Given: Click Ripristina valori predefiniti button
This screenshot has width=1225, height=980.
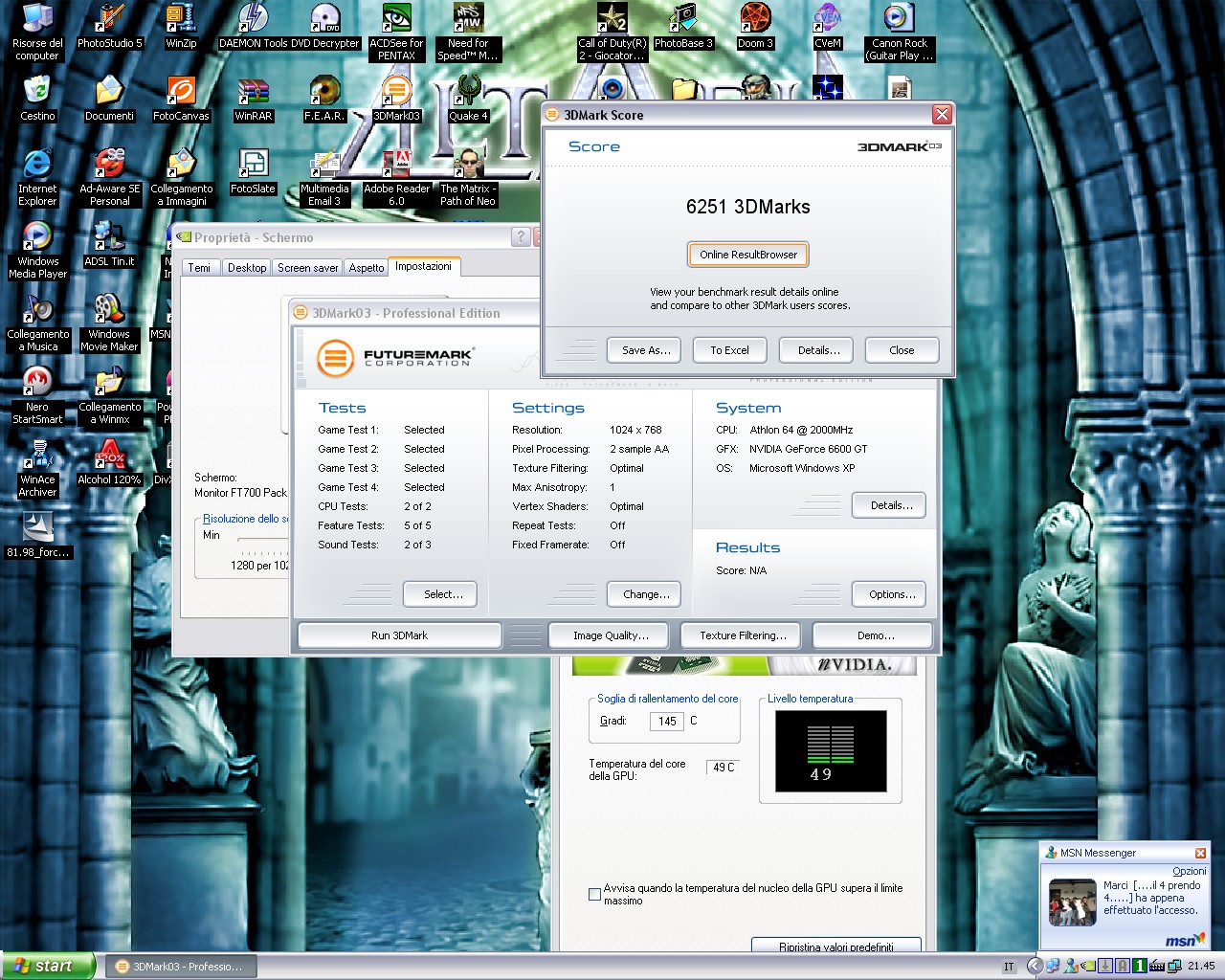Looking at the screenshot, I should (x=835, y=946).
